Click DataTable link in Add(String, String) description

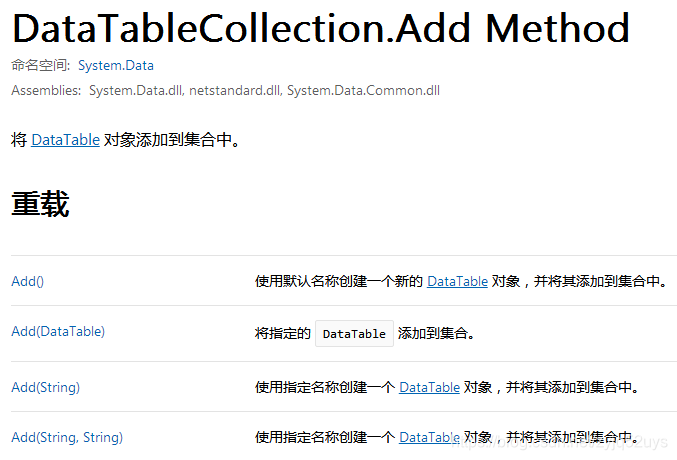(429, 438)
